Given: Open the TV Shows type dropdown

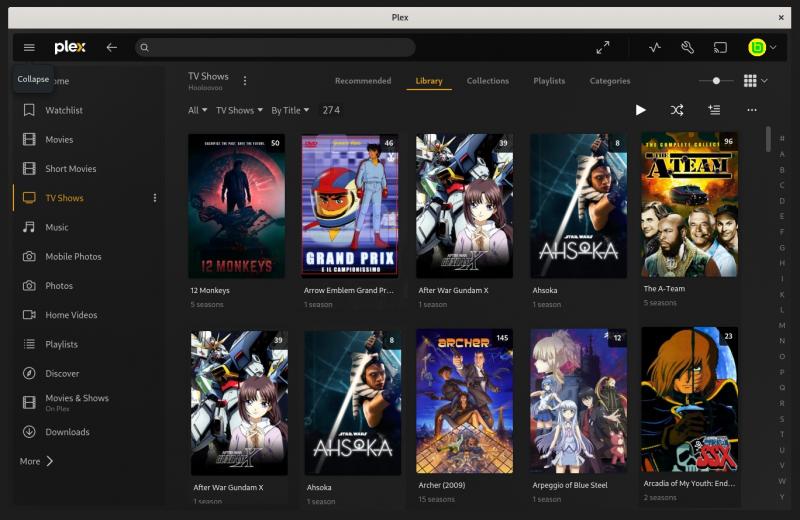Looking at the screenshot, I should click(239, 110).
